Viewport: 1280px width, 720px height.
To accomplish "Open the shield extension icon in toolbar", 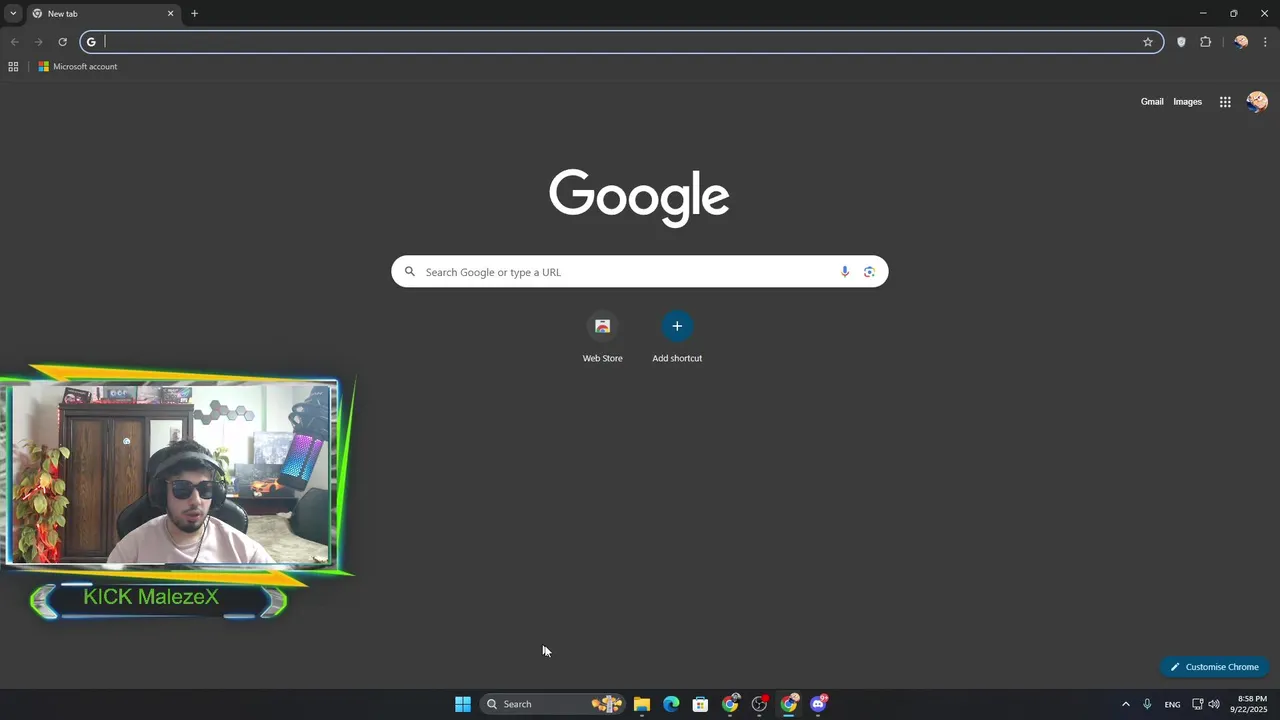I will [x=1181, y=42].
